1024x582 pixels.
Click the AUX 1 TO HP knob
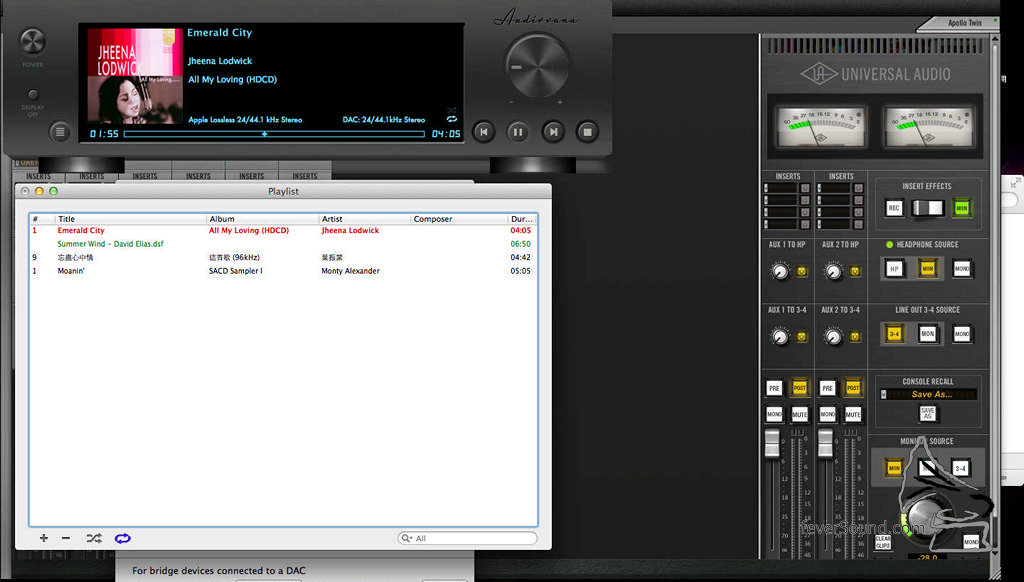pos(780,270)
